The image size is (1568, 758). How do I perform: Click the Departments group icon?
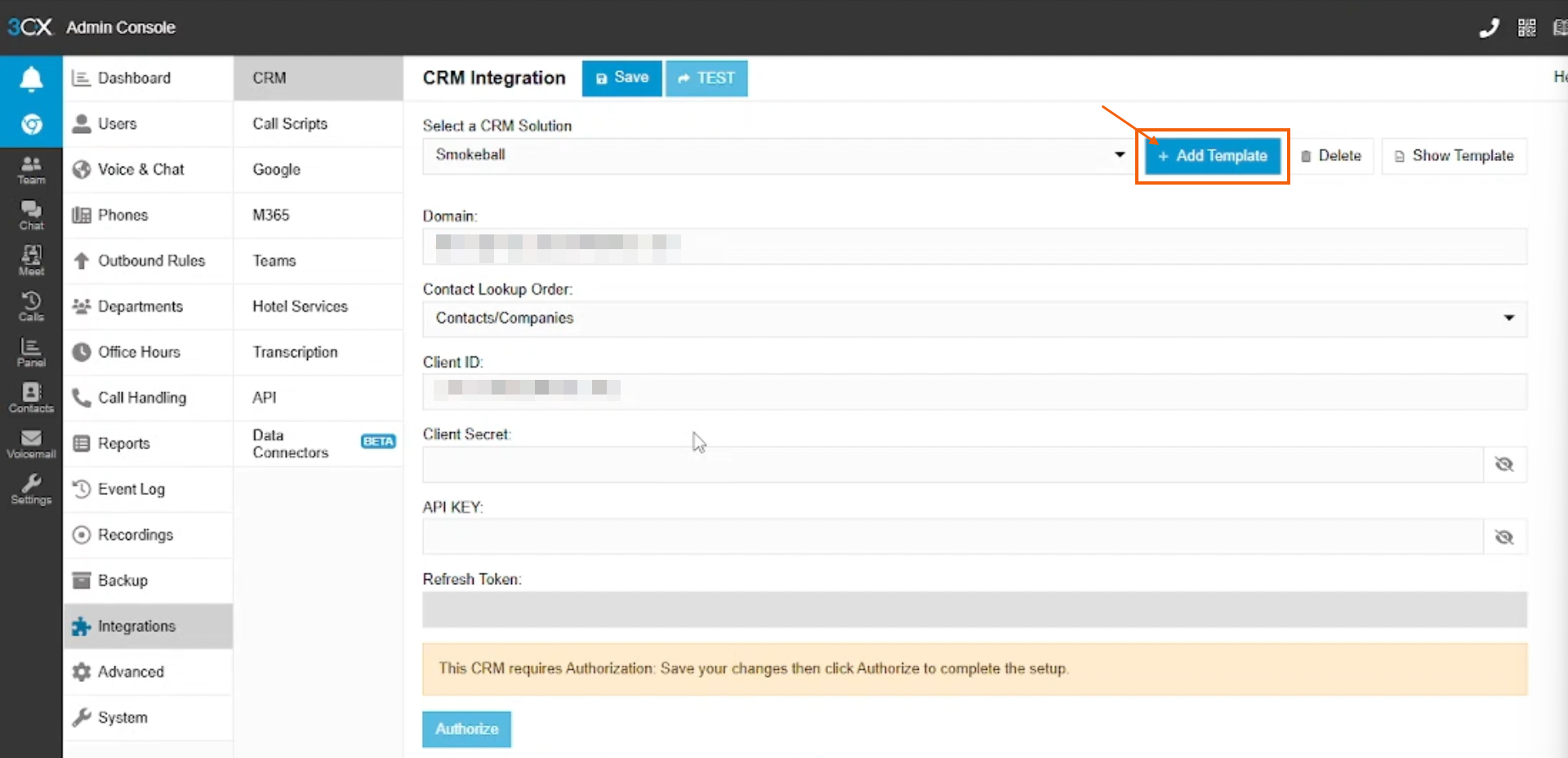tap(81, 306)
